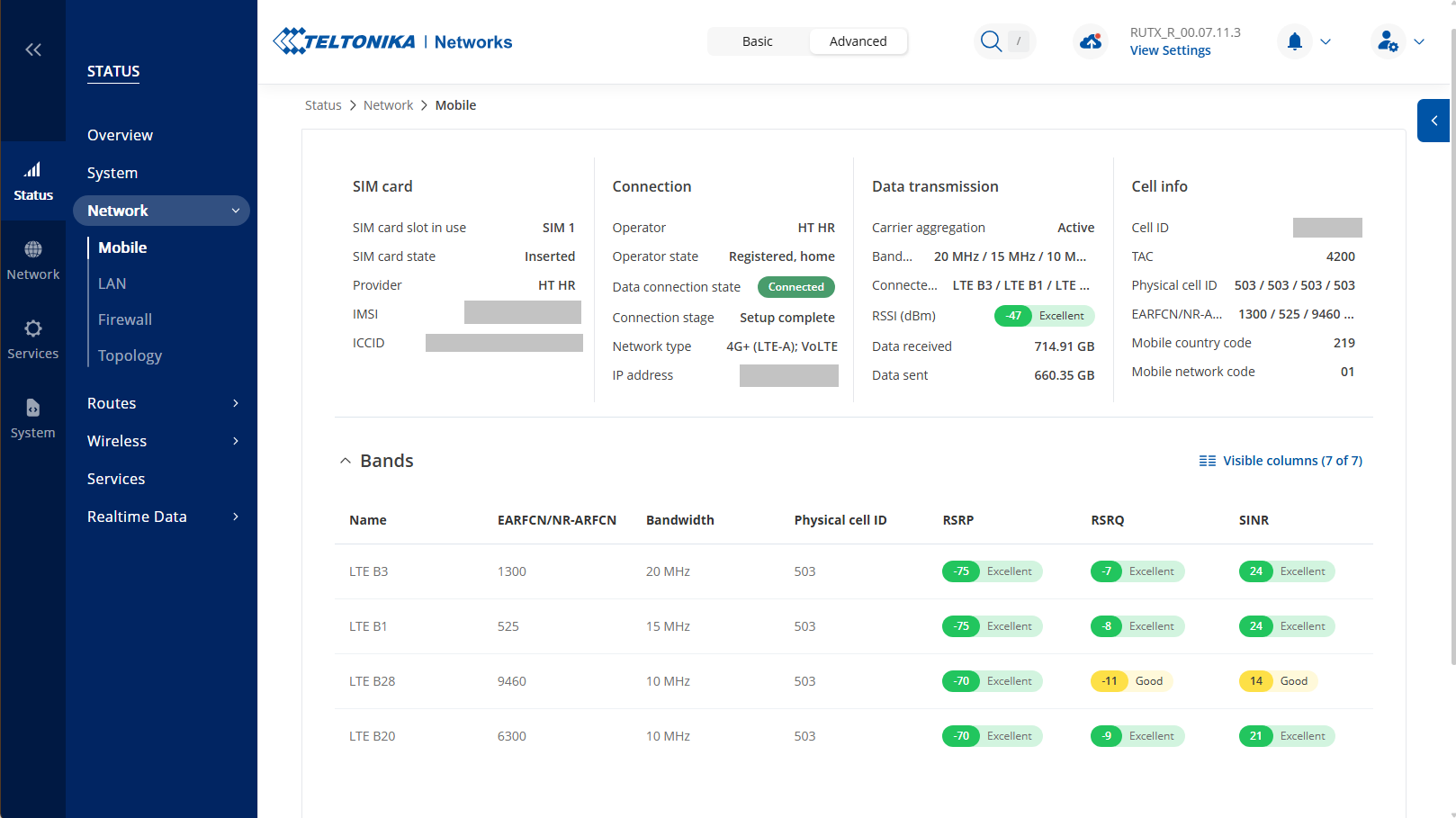The image size is (1456, 818).
Task: Collapse the sidebar with double-chevron icon
Action: point(33,49)
